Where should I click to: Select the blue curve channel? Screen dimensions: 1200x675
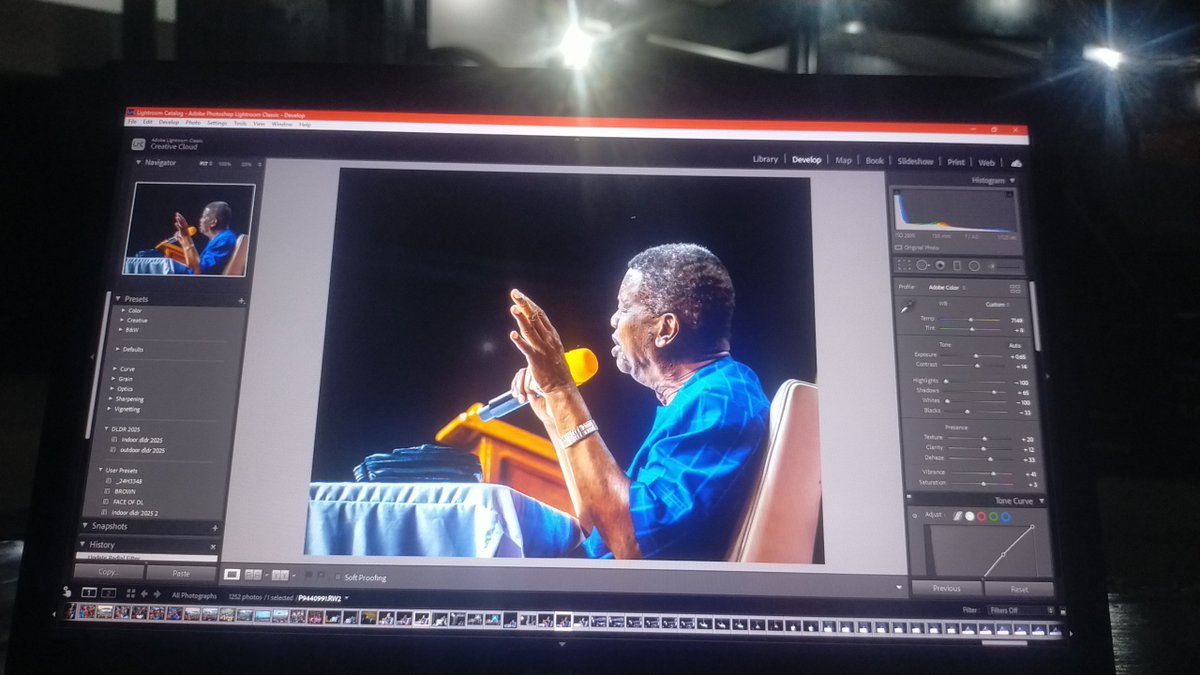[x=1006, y=517]
